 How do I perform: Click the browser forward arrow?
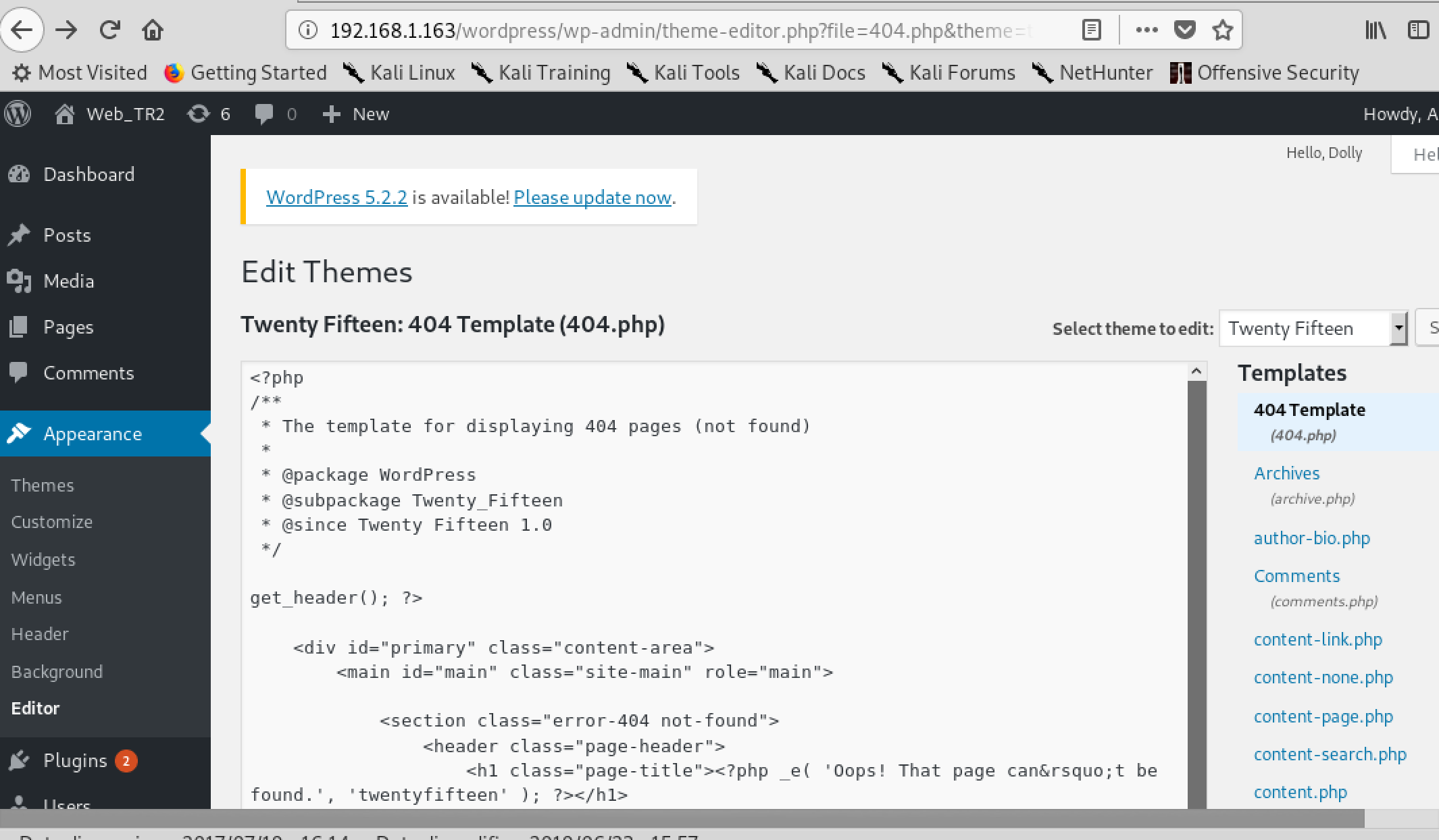[66, 30]
